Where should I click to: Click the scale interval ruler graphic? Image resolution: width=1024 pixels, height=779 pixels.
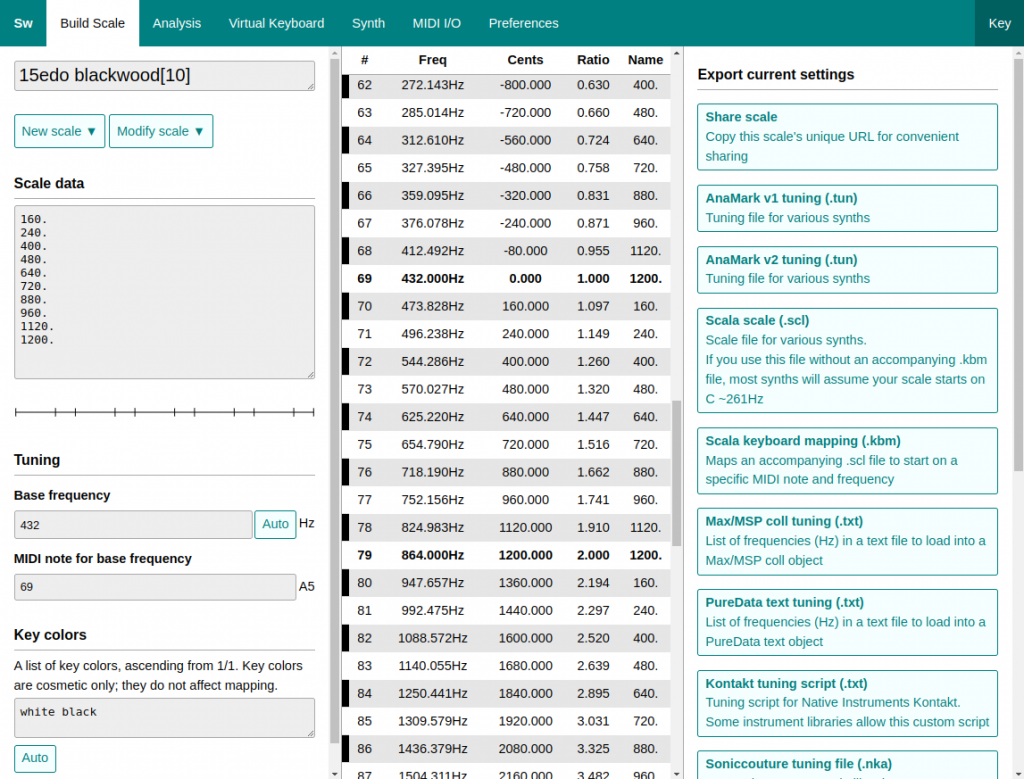tap(165, 412)
